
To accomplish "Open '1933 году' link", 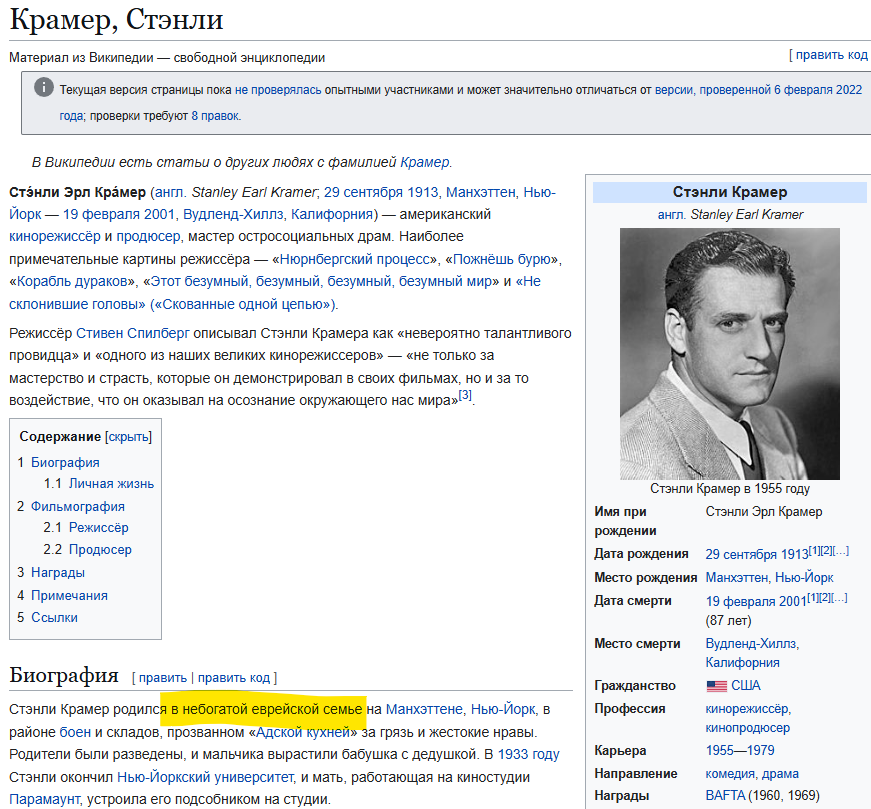I will (x=529, y=755).
